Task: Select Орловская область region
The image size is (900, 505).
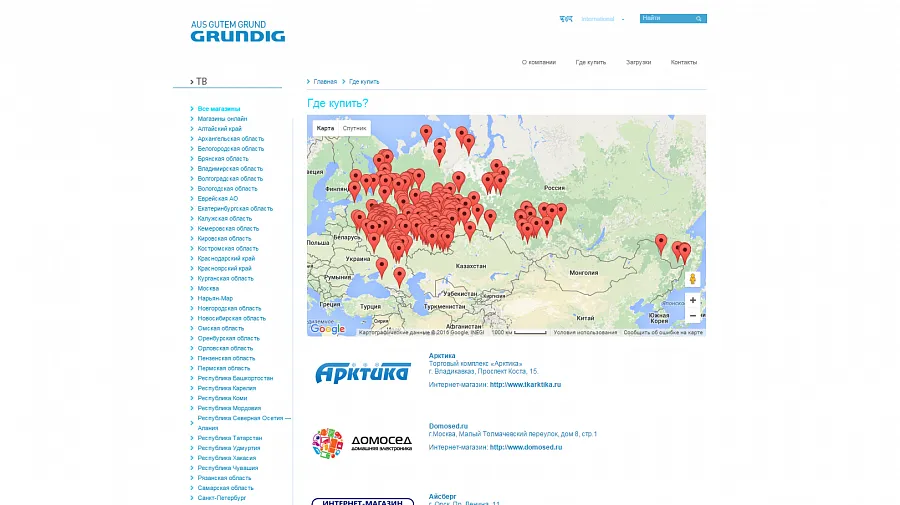Action: 225,348
